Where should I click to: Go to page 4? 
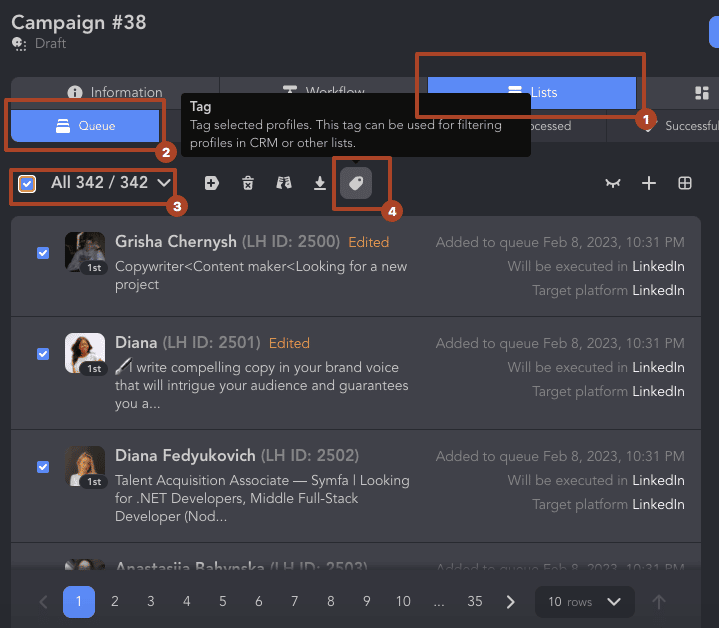tap(187, 602)
